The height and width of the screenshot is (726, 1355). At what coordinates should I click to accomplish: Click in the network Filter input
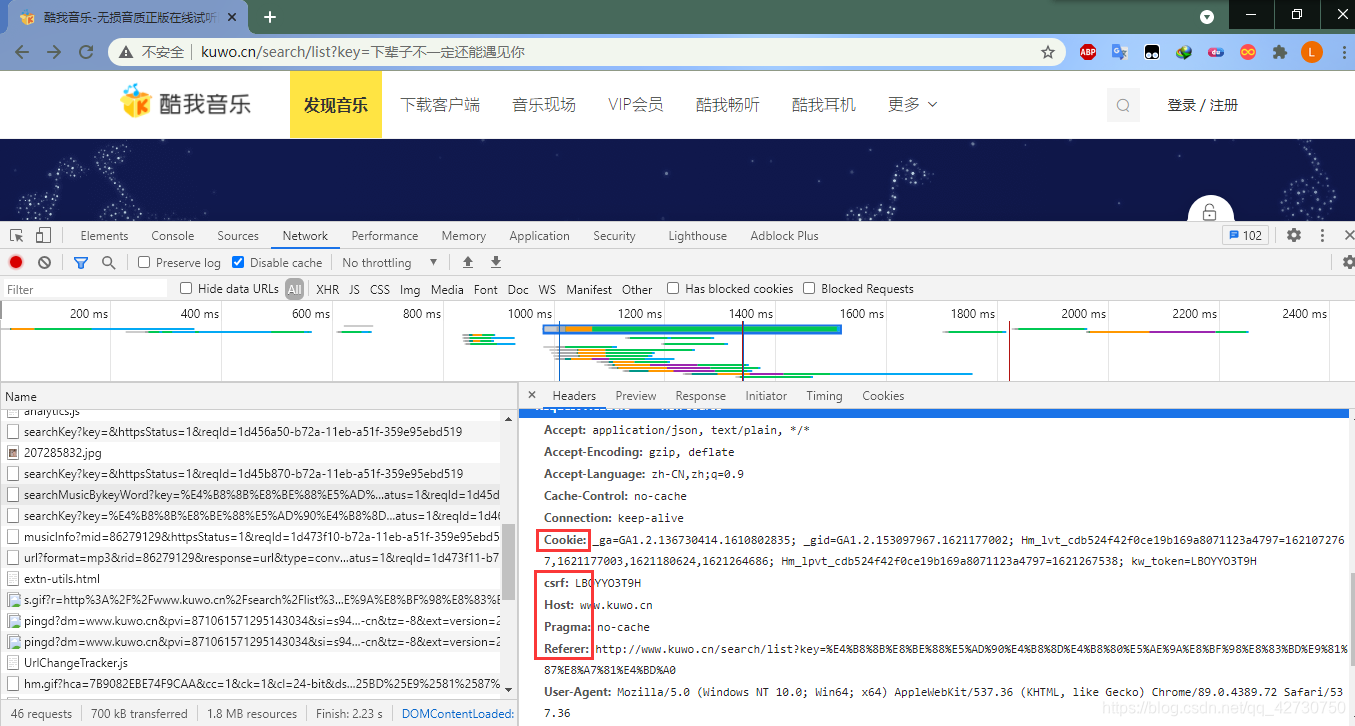(x=85, y=289)
